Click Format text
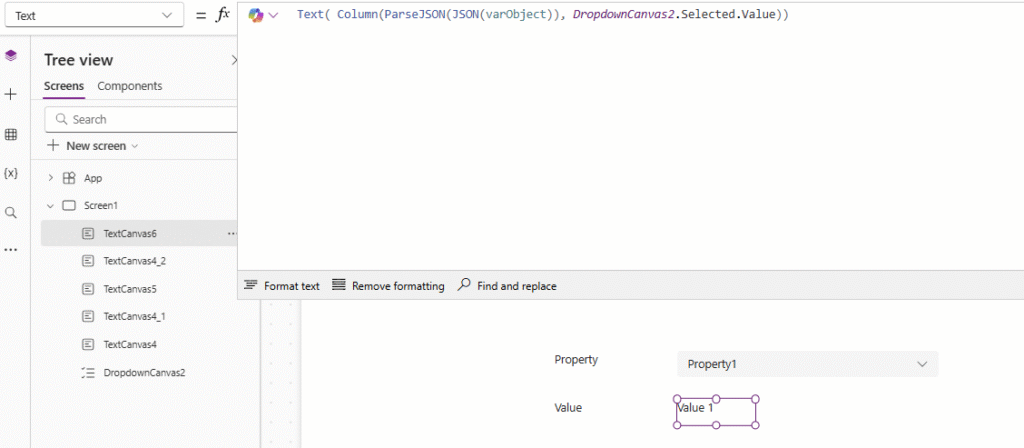The height and width of the screenshot is (448, 1024). point(281,286)
